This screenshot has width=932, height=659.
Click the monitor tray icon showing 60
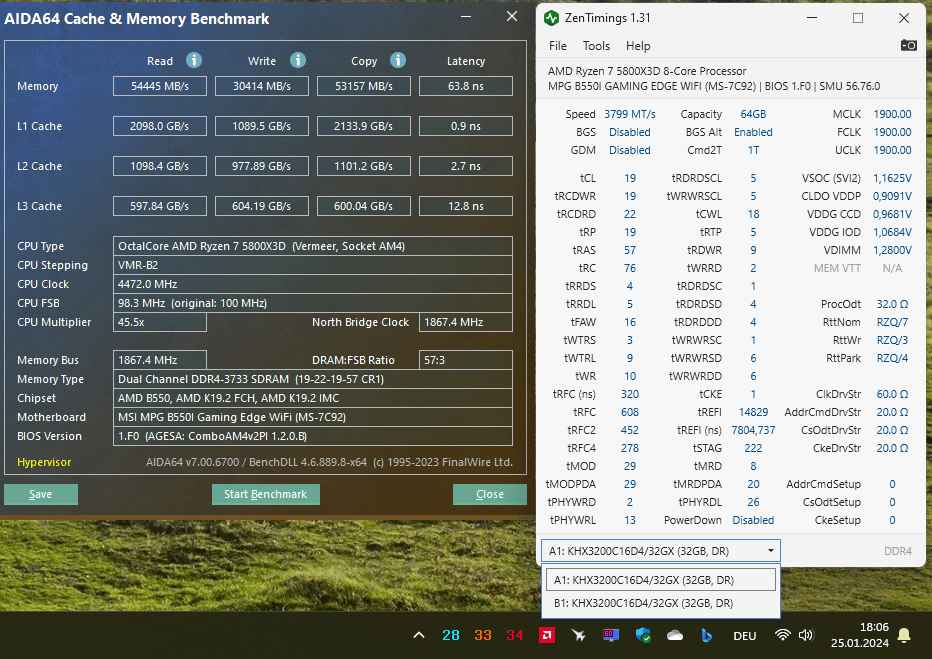(610, 635)
